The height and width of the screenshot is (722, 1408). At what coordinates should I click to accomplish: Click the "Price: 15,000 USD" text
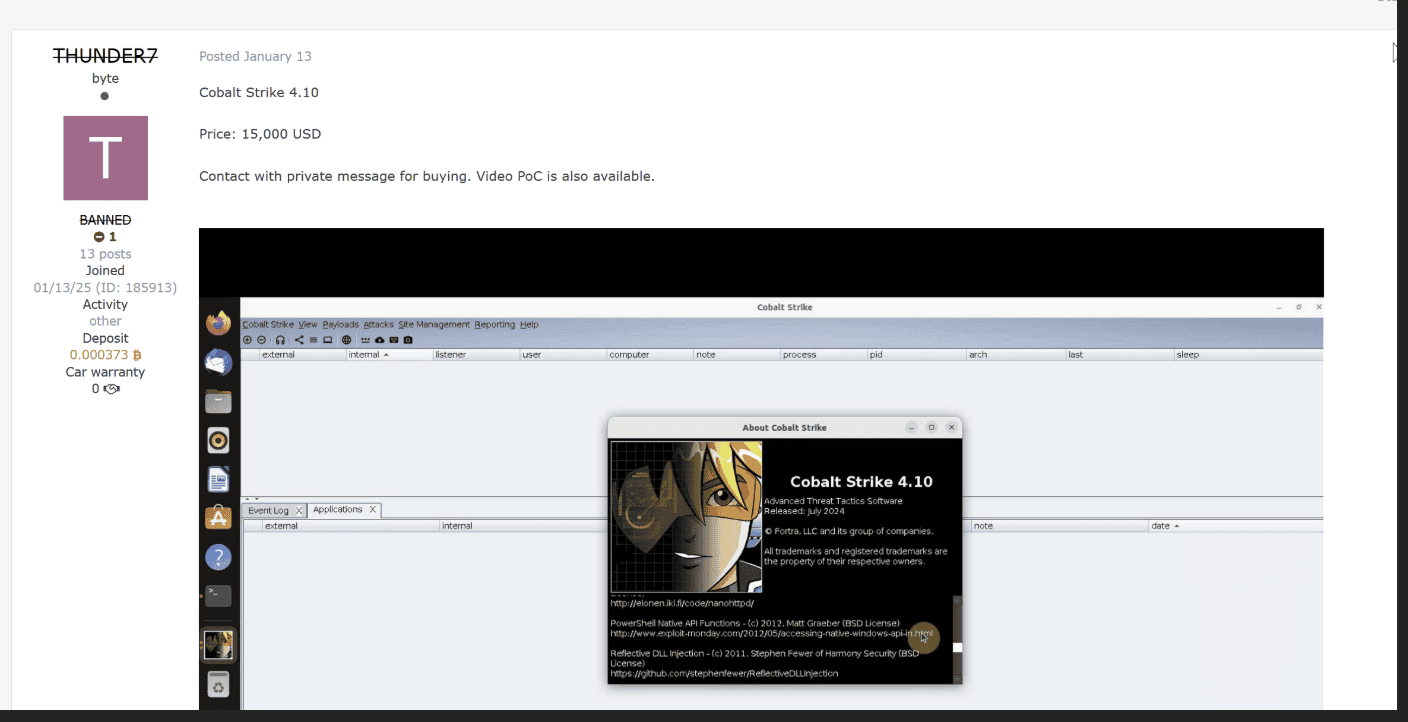pyautogui.click(x=260, y=134)
